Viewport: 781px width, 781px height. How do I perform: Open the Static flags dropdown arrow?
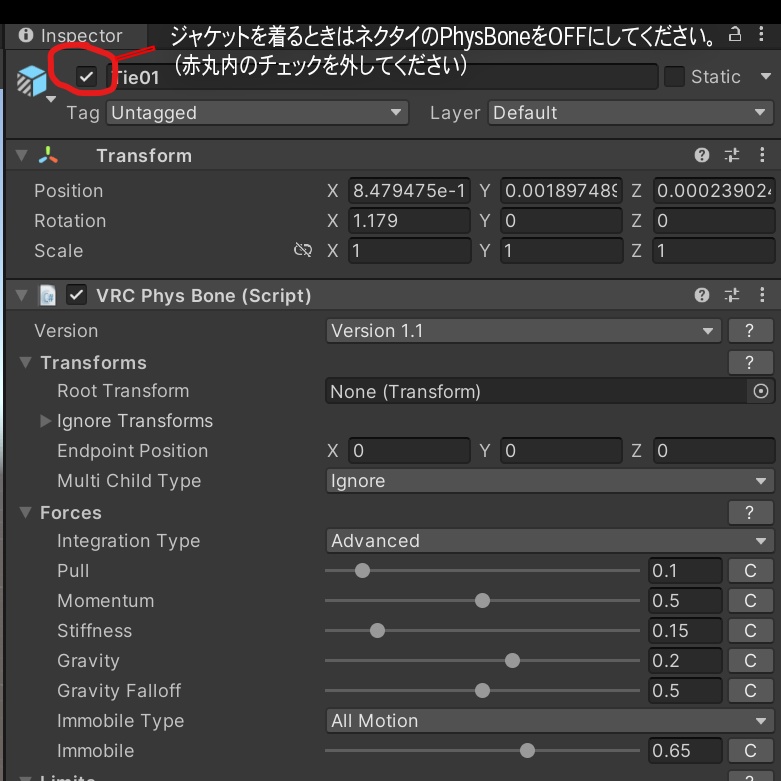point(766,77)
